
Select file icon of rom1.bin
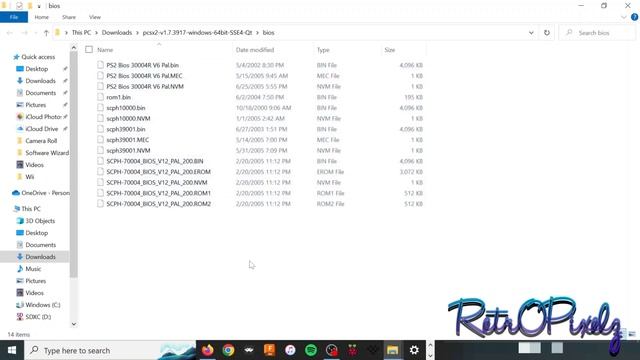click(x=100, y=97)
